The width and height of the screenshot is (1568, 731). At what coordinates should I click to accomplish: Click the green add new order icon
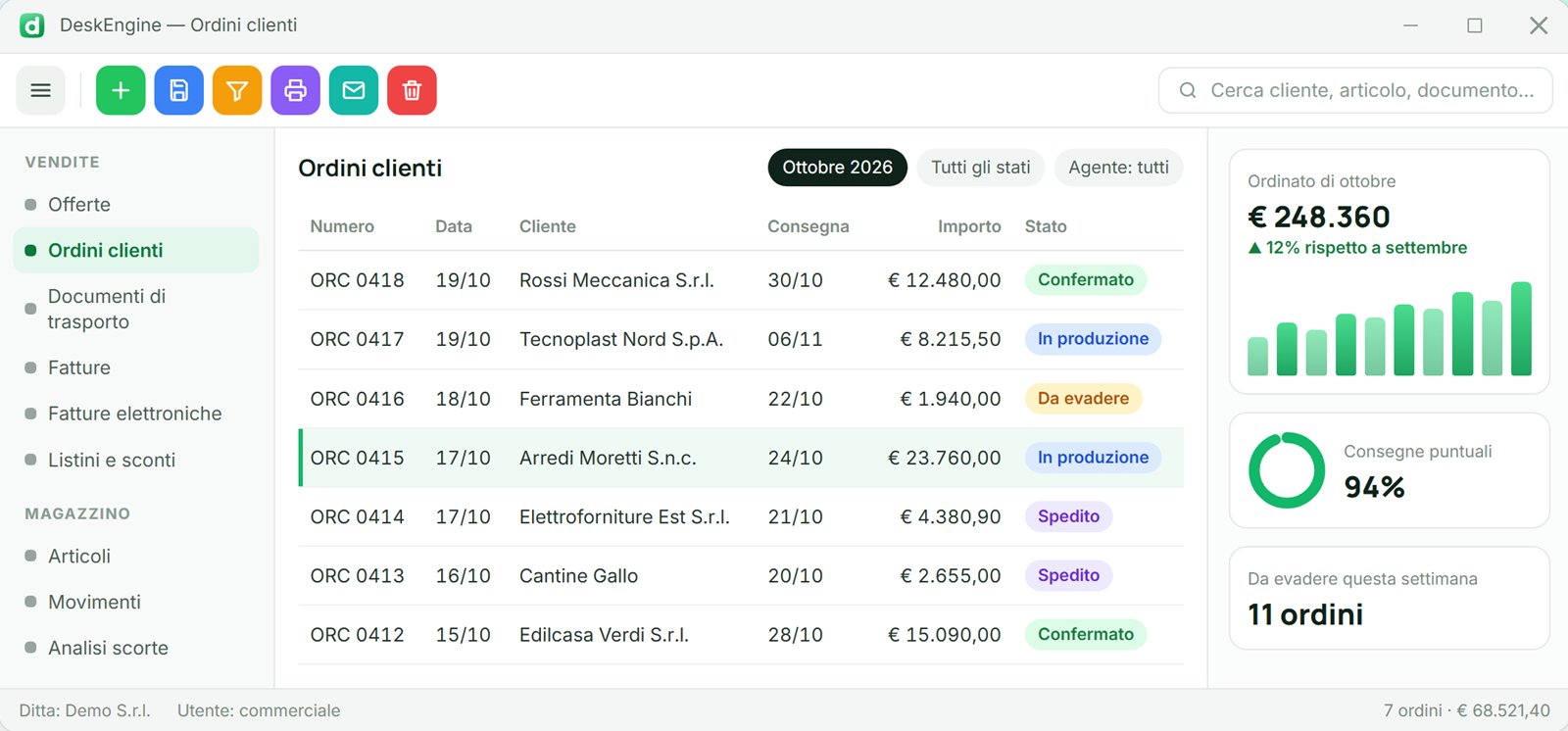tap(121, 90)
